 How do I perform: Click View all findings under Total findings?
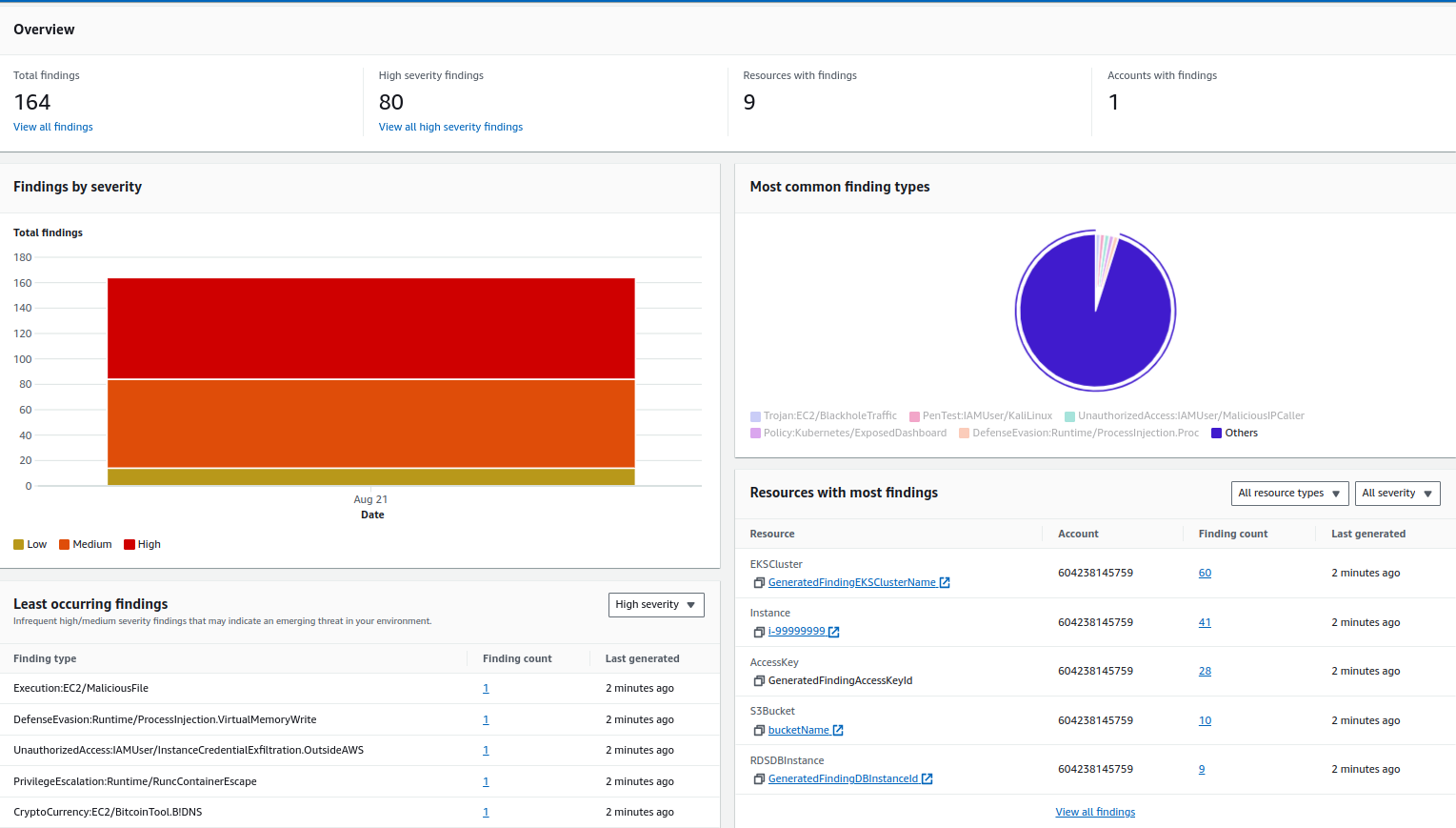pyautogui.click(x=53, y=127)
